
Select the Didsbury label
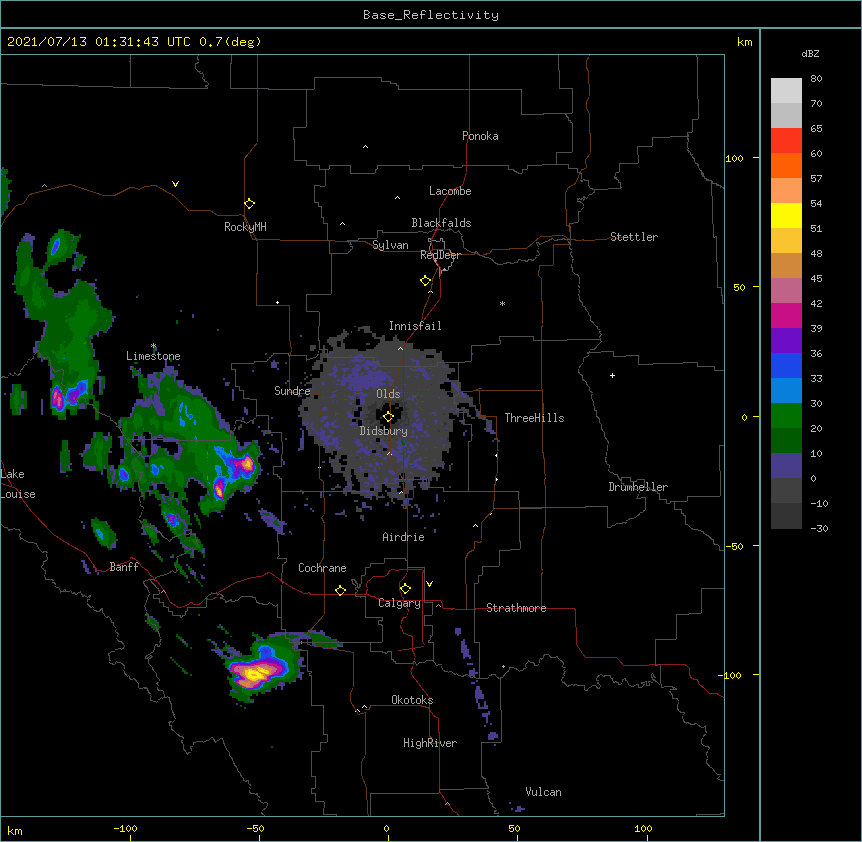tap(383, 431)
